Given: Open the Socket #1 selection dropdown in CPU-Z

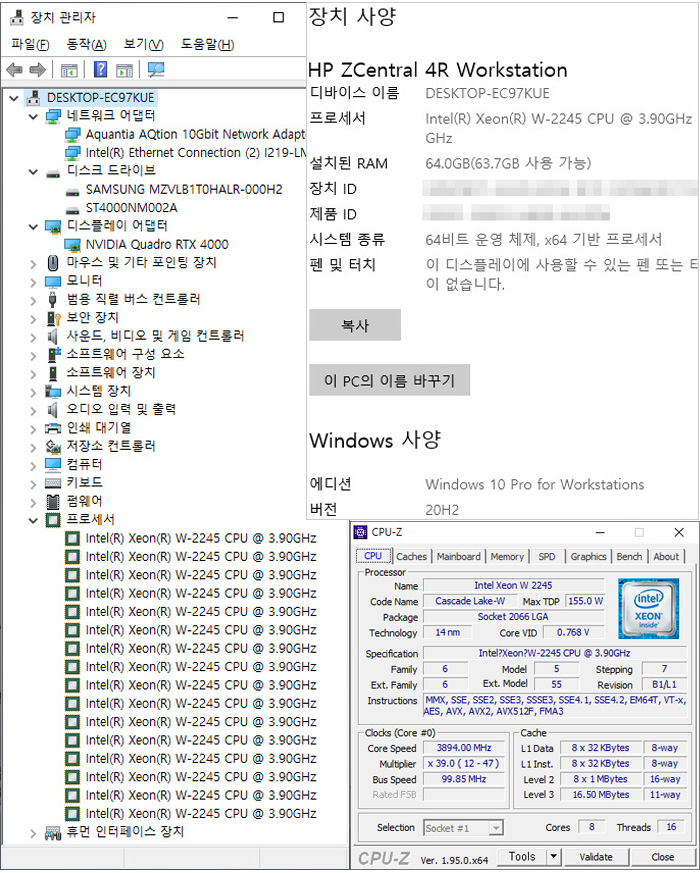Looking at the screenshot, I should coord(496,828).
